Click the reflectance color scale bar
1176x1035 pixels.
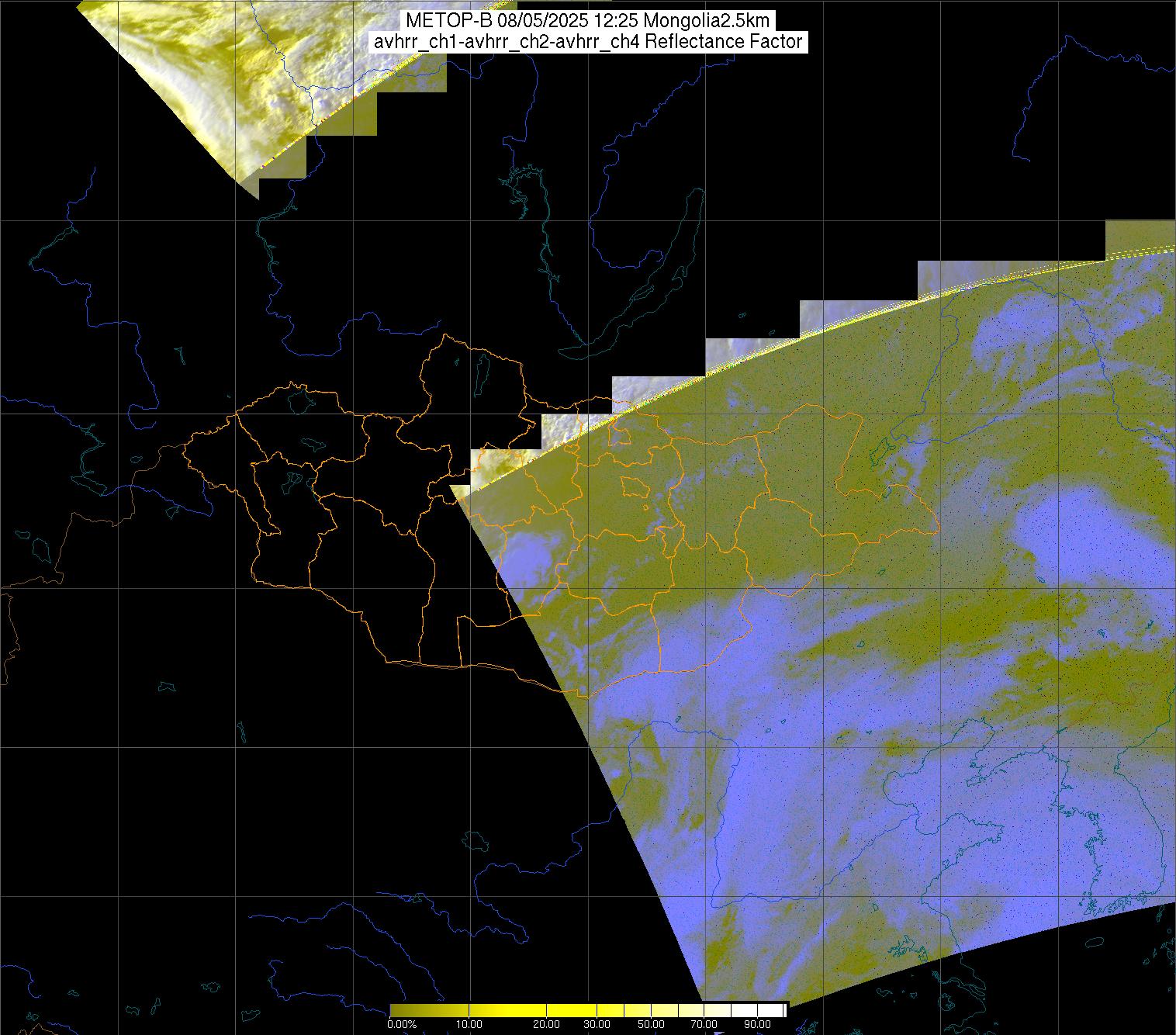pos(588,1009)
